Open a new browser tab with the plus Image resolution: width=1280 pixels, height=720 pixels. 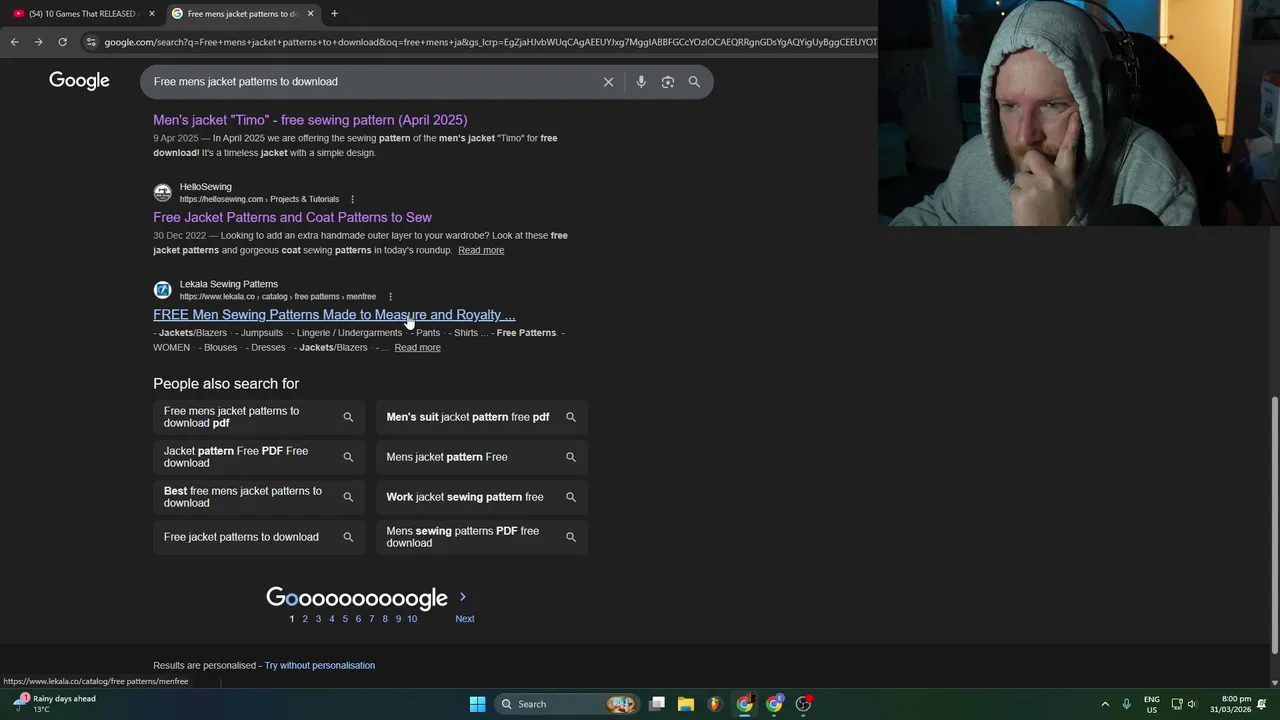[x=334, y=14]
